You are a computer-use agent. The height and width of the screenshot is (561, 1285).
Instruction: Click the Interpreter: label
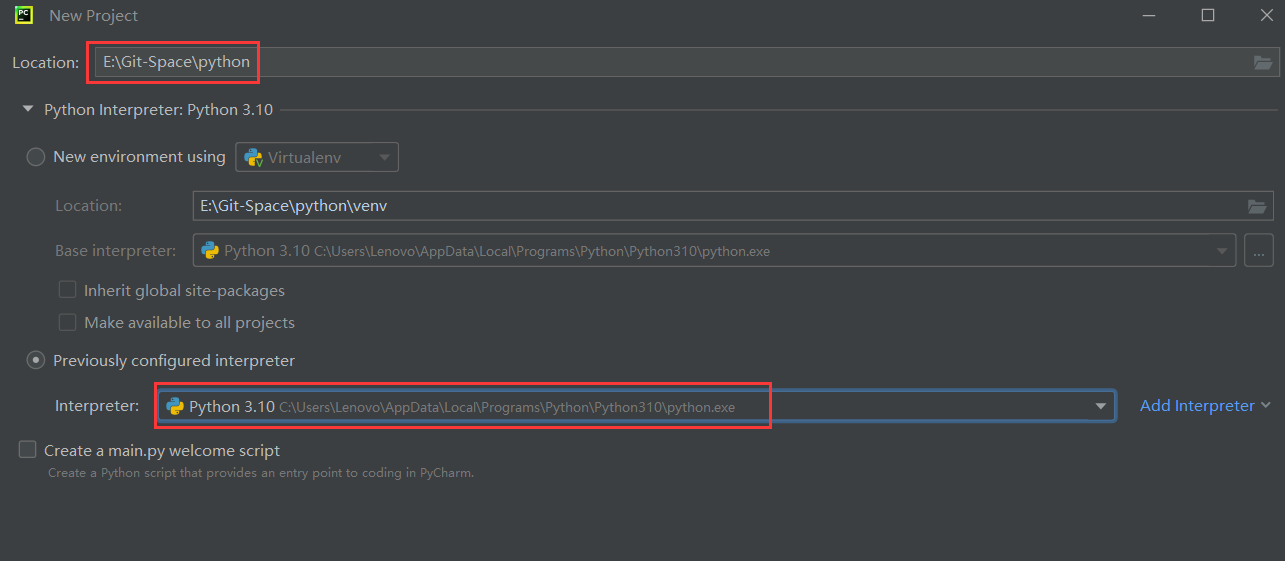(x=97, y=405)
